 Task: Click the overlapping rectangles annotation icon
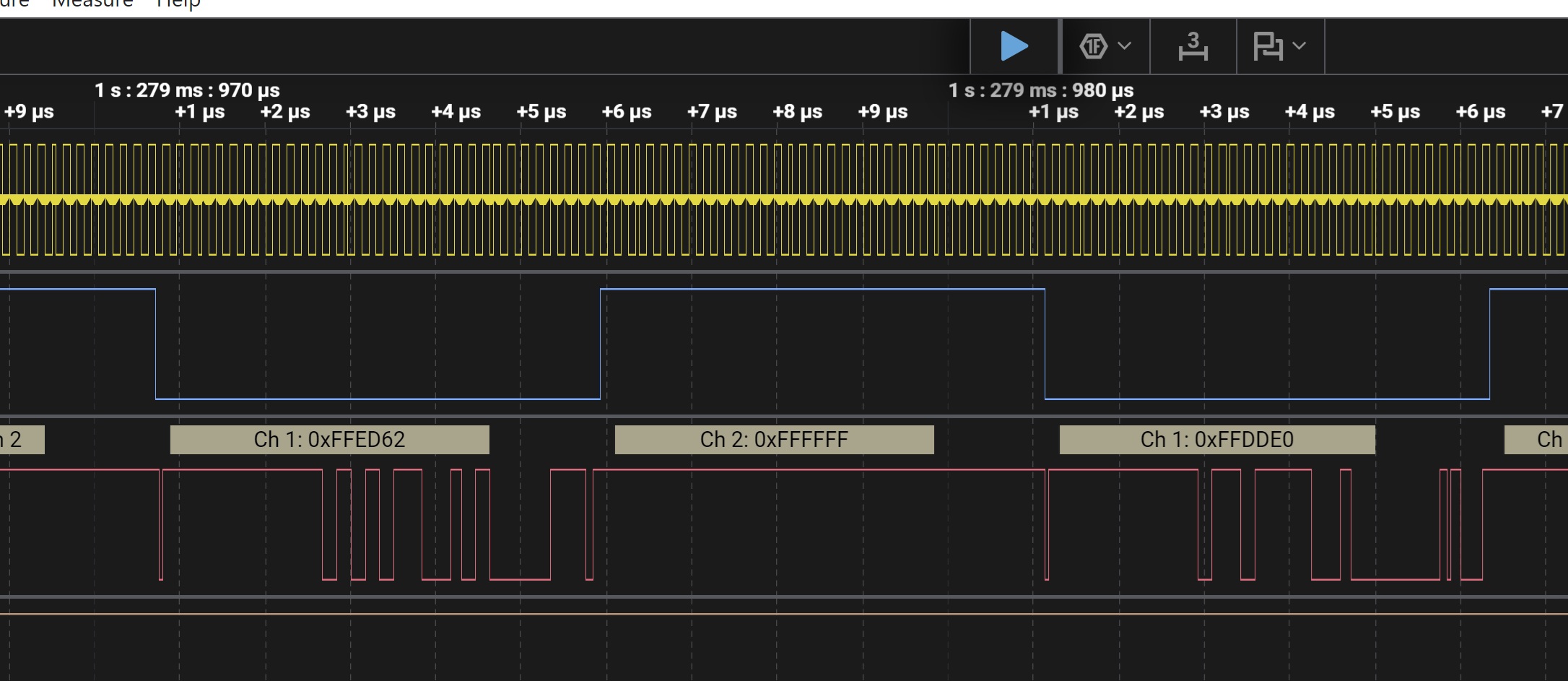point(1268,46)
